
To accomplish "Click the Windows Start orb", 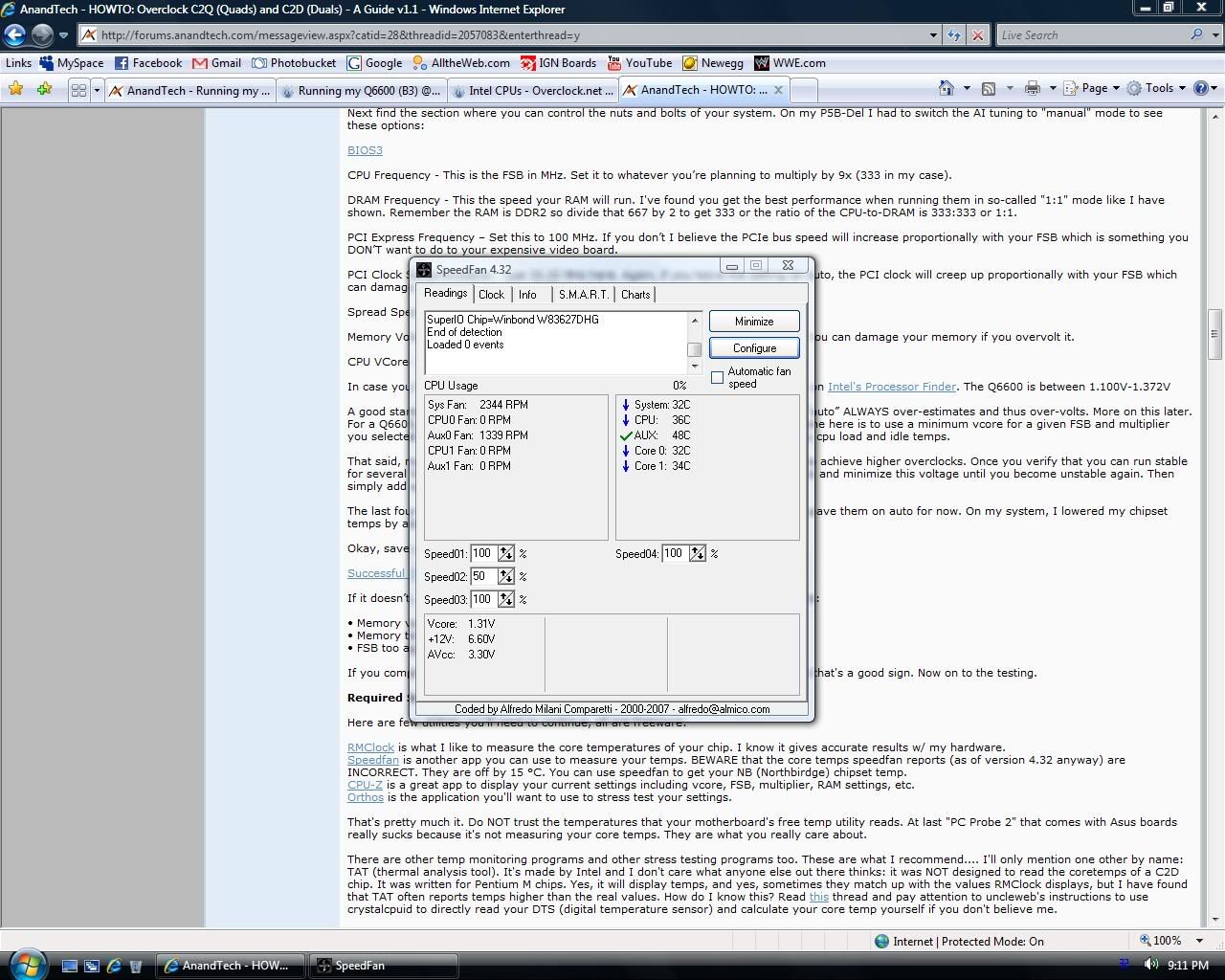I will (27, 963).
